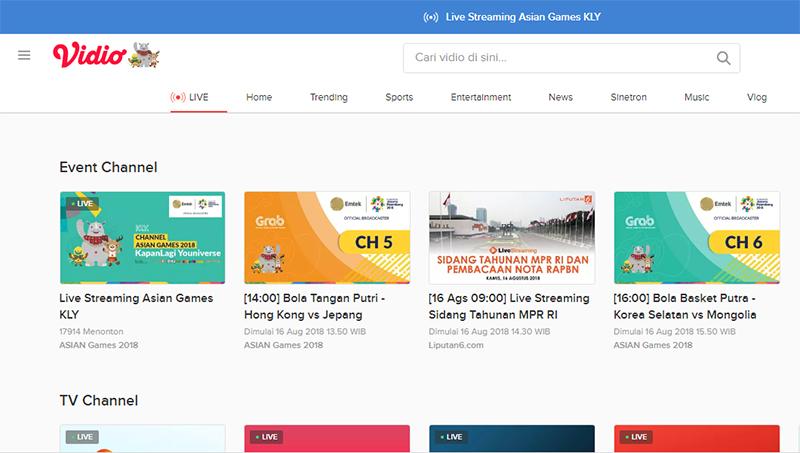Click the Asian Games mascot icon beside logo
This screenshot has width=800, height=453.
click(x=144, y=56)
